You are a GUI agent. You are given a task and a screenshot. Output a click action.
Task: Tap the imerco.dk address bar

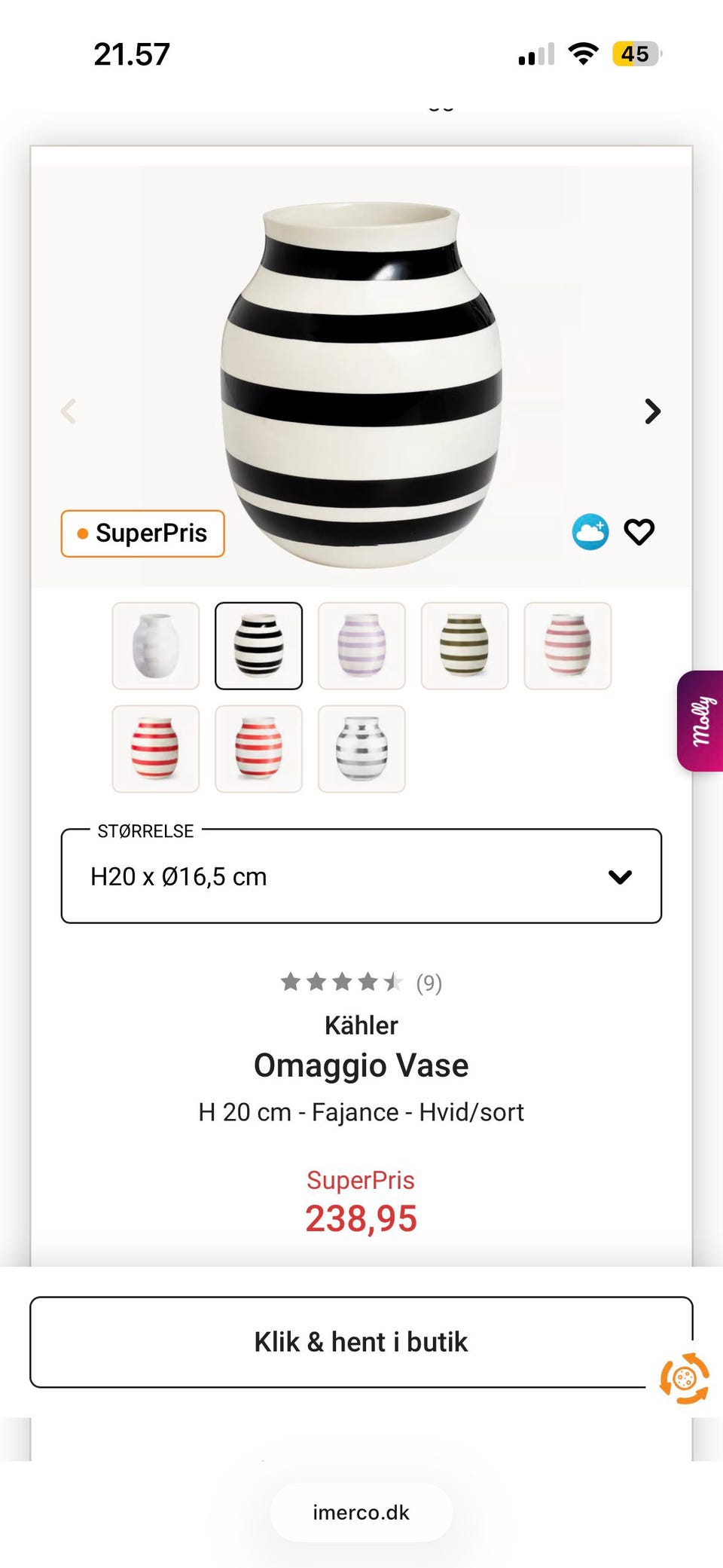coord(361,1512)
